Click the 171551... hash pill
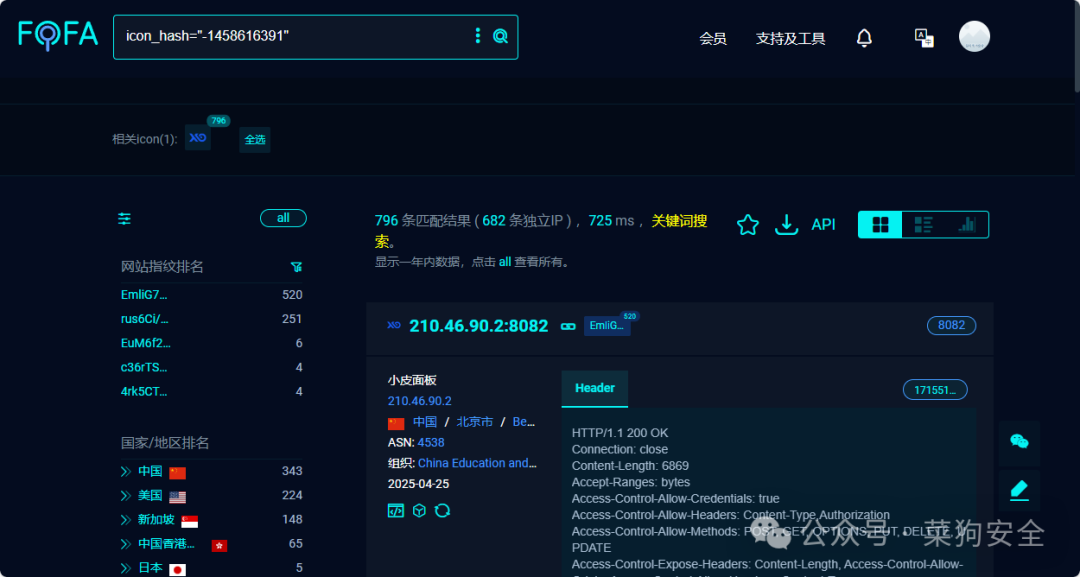This screenshot has width=1080, height=577. [935, 390]
